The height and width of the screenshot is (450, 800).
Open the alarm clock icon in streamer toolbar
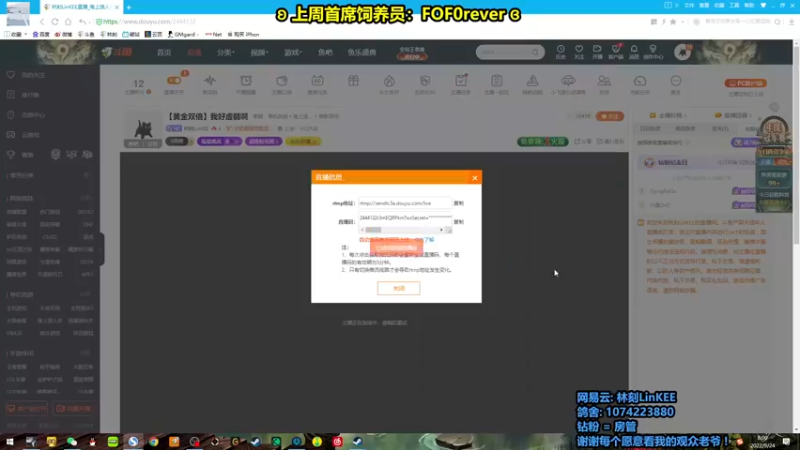[x=246, y=81]
